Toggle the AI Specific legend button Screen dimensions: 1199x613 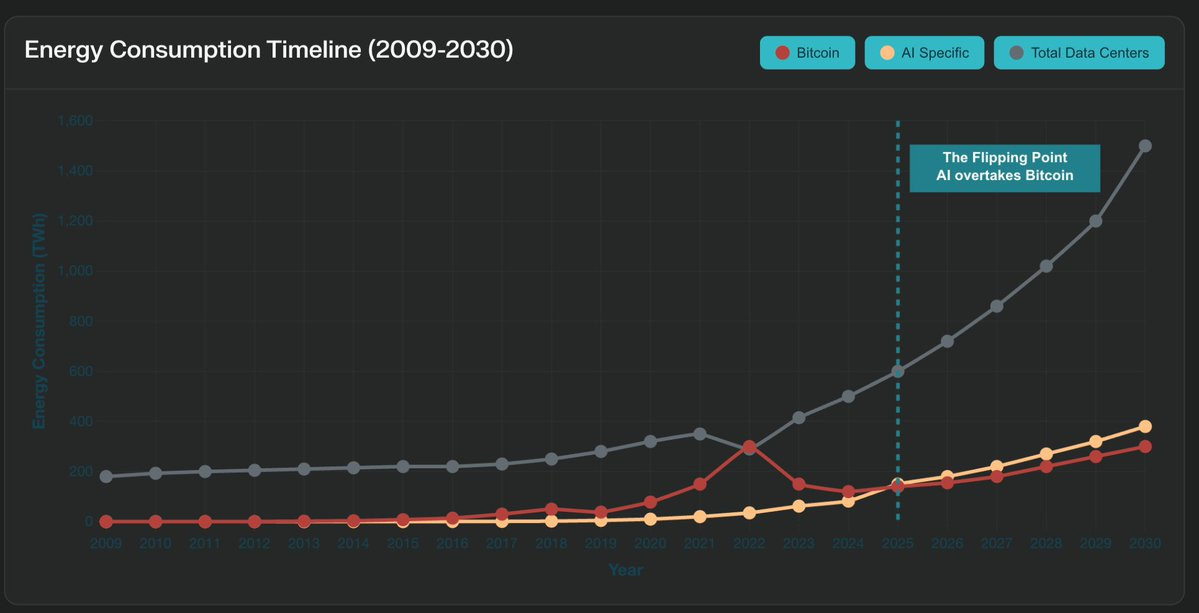pos(924,53)
